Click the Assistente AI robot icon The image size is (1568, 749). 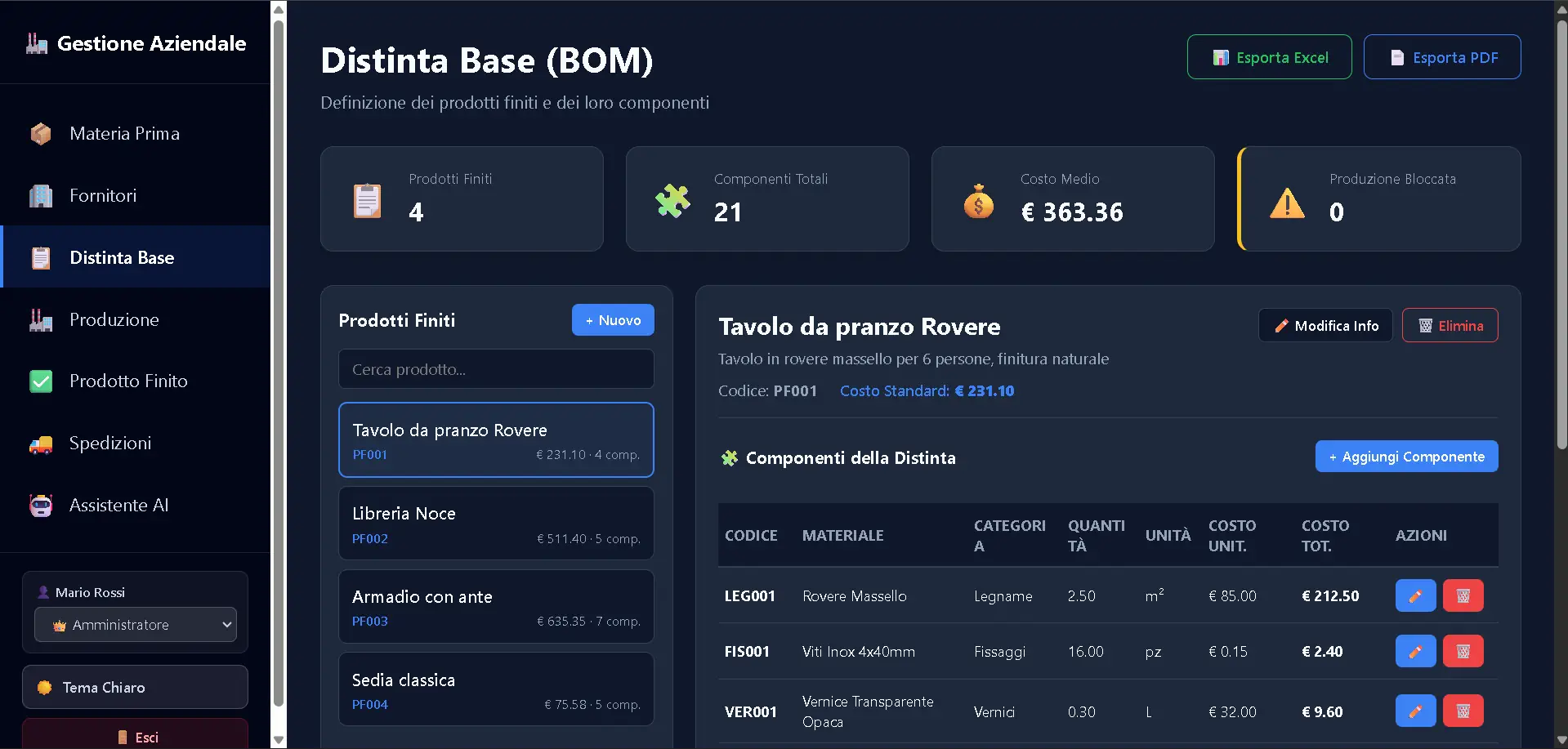[x=41, y=506]
